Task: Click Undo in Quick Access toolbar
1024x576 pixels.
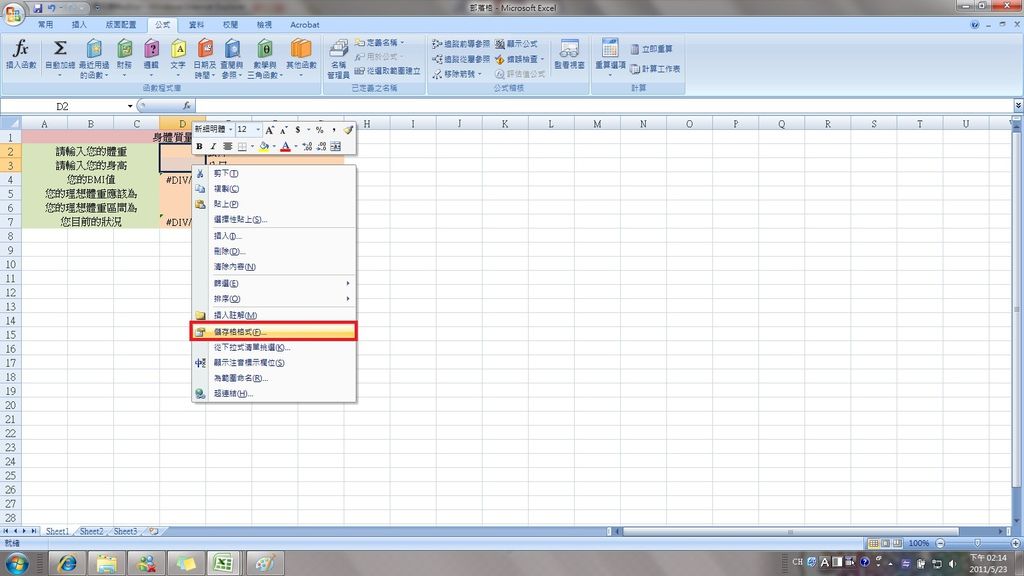Action: coord(52,8)
